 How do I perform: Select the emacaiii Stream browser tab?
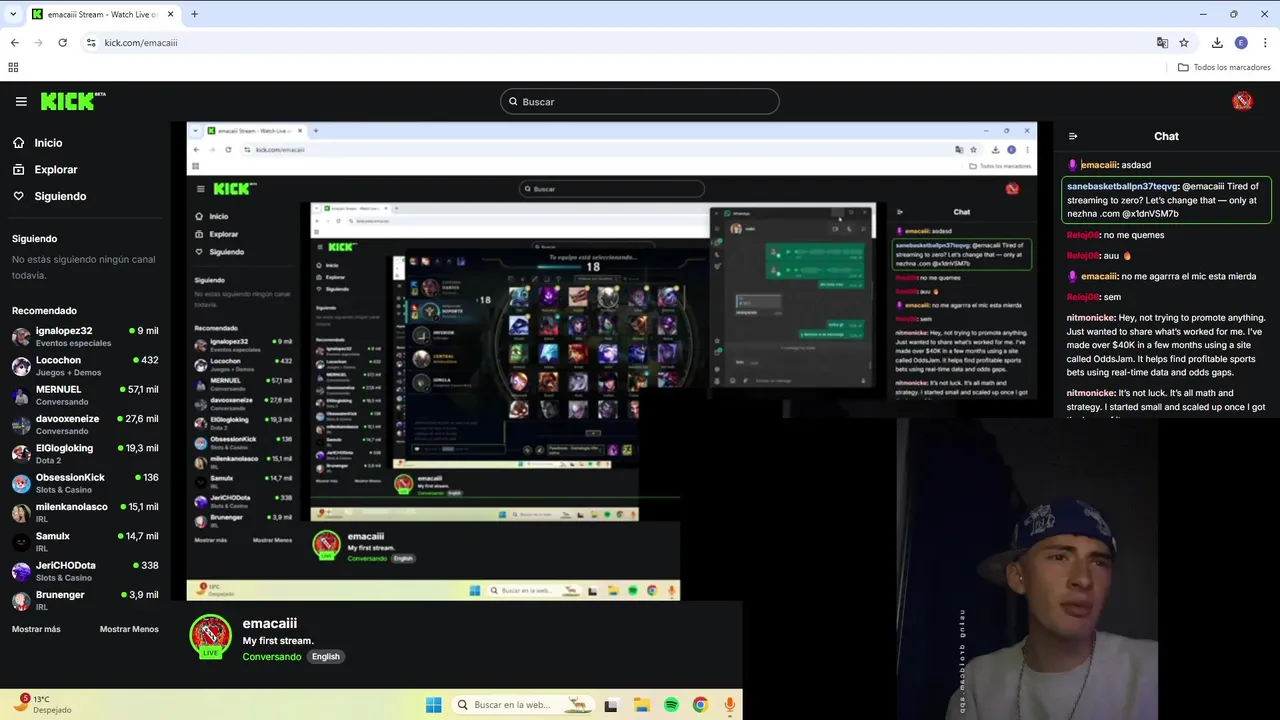pos(101,14)
